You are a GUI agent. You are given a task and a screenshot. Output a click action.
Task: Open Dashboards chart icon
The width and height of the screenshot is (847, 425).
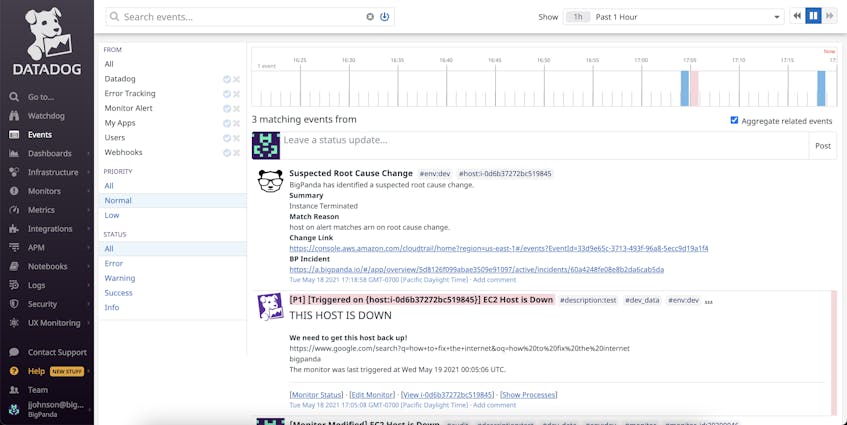tap(14, 153)
